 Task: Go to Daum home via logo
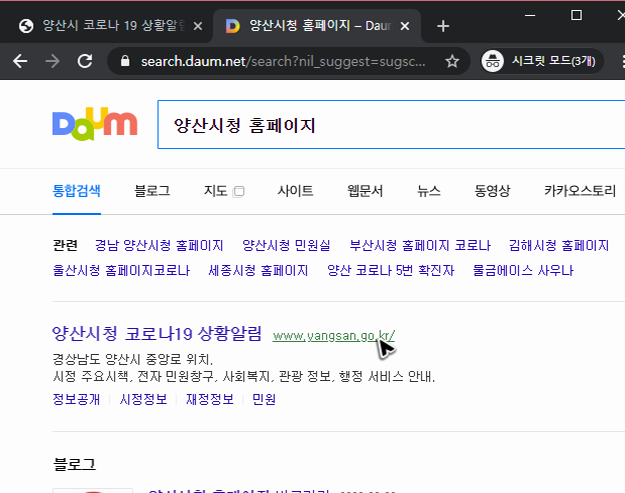tap(95, 124)
